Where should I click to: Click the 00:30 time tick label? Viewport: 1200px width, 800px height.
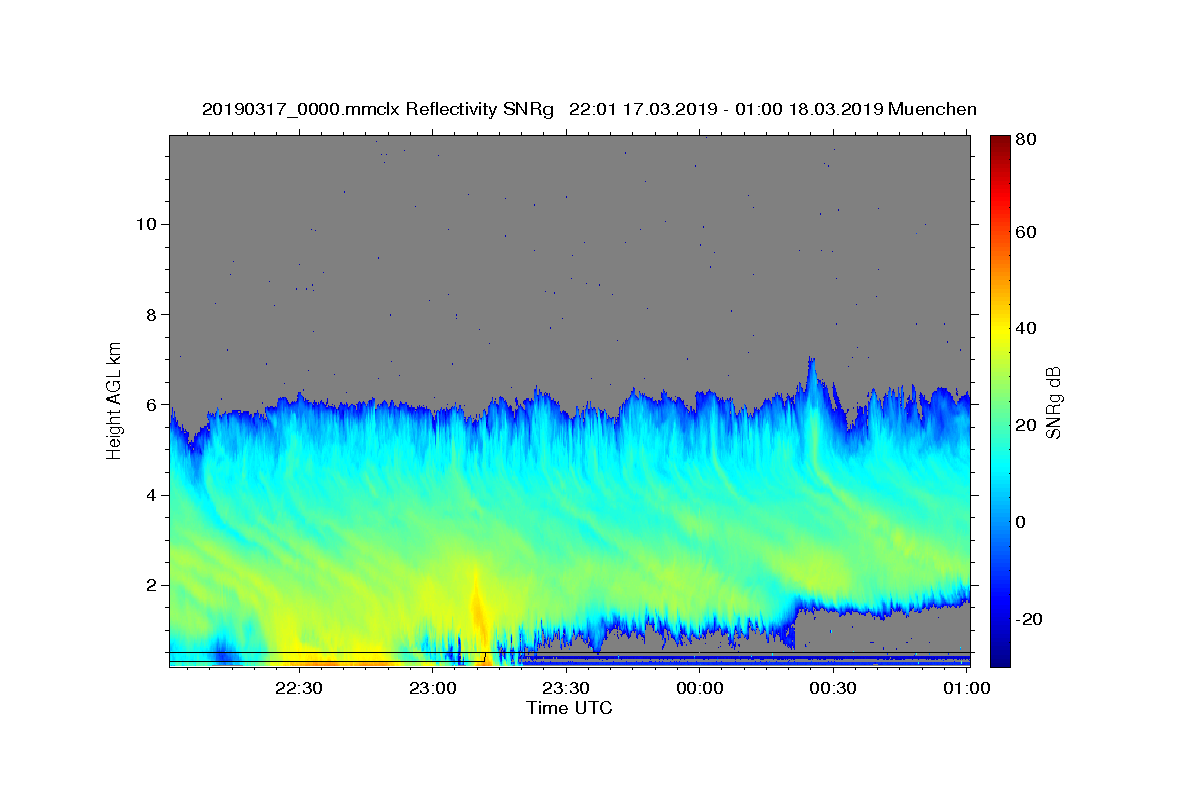tap(833, 688)
